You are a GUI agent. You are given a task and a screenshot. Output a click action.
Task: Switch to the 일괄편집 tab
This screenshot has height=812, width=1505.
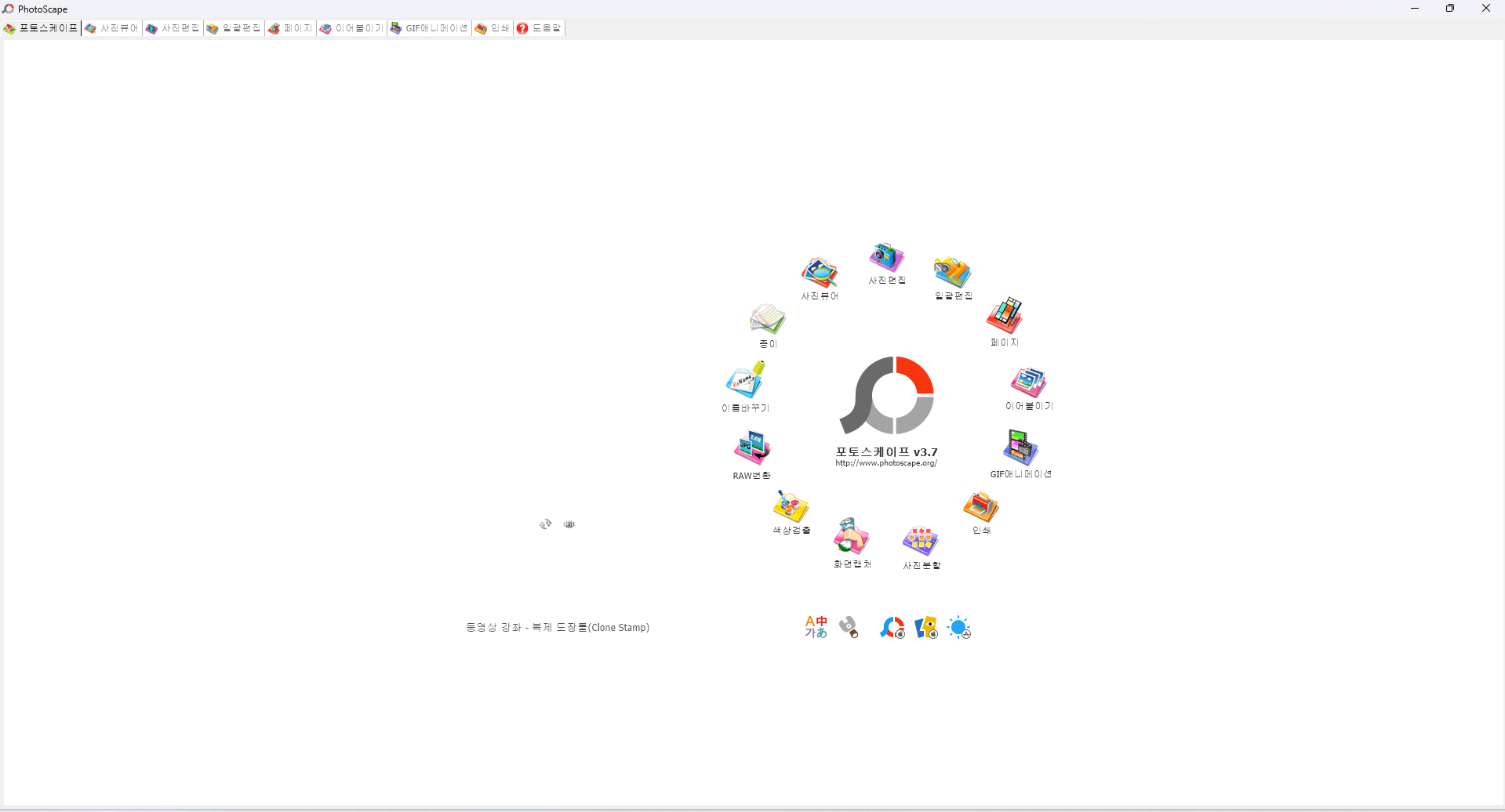pos(234,28)
